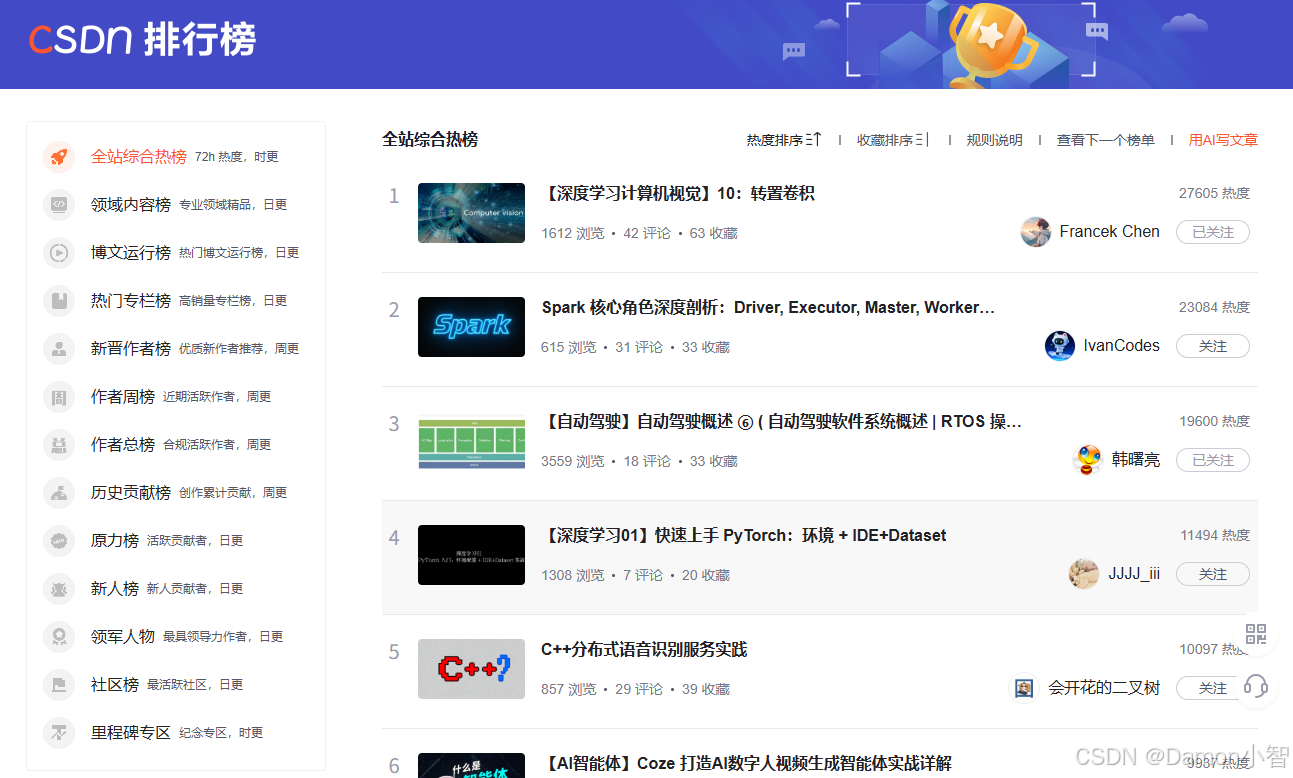Open article 【深度学习计算机视觉】10：转置卷积
This screenshot has width=1293, height=778.
point(678,194)
